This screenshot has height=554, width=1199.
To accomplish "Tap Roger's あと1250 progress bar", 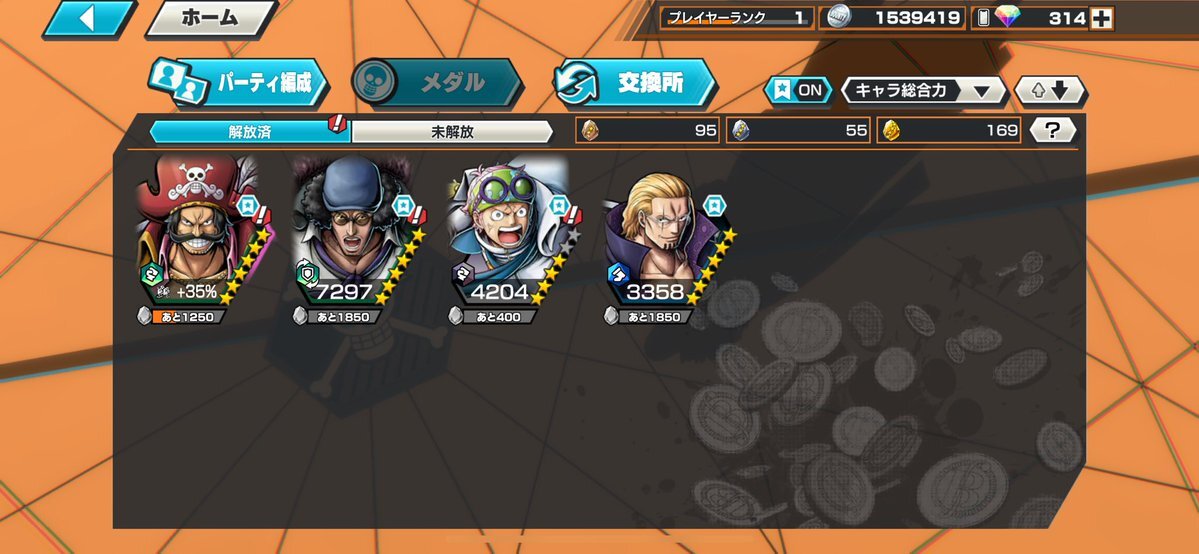I will pos(182,316).
